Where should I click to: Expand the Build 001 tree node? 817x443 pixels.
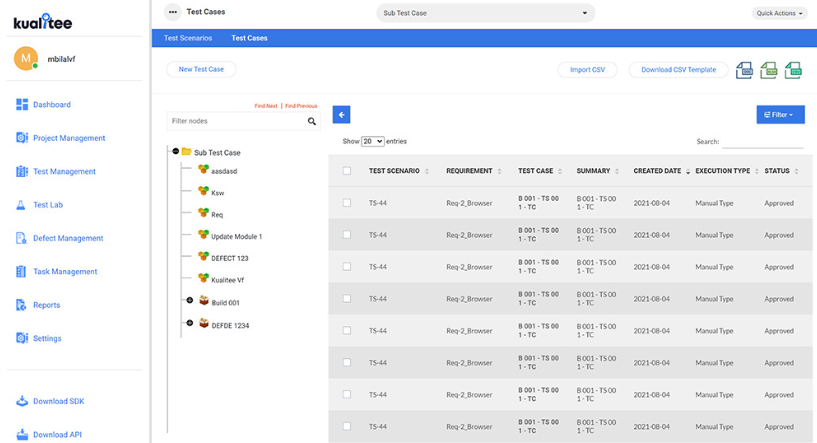[190, 300]
